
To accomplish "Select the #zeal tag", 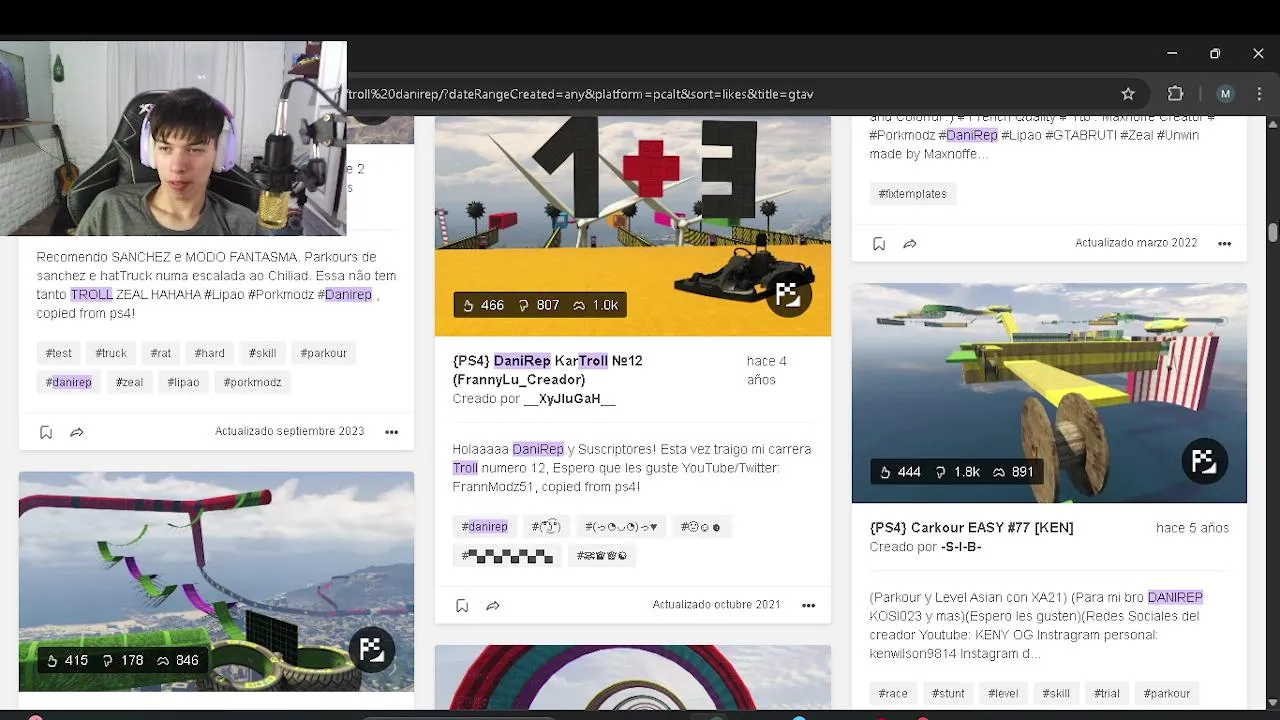I will point(129,382).
